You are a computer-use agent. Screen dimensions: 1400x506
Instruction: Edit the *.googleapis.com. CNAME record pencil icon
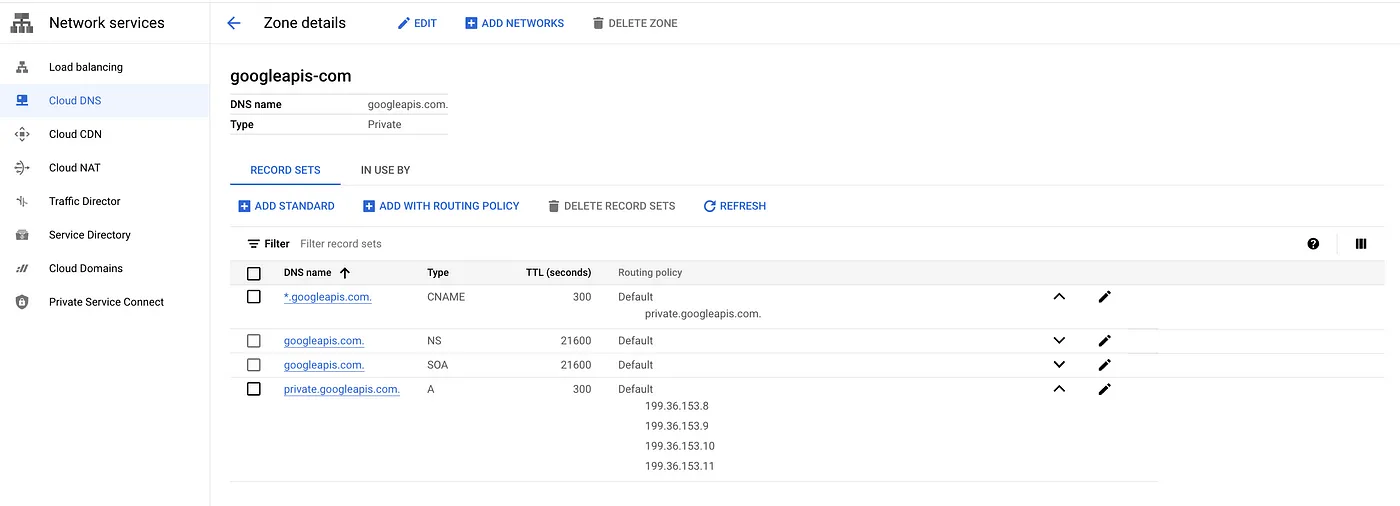[1104, 296]
